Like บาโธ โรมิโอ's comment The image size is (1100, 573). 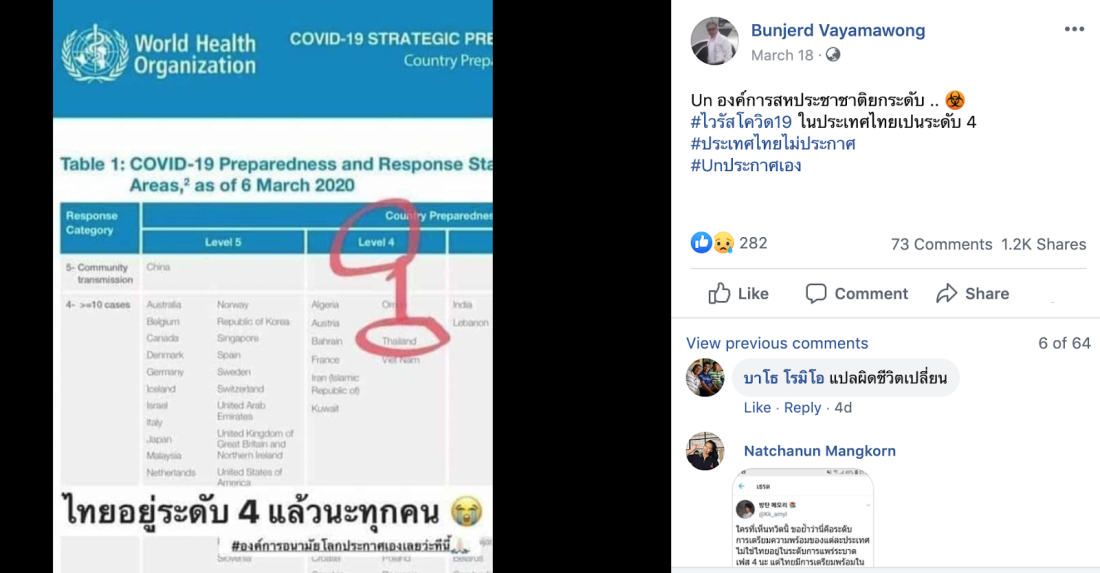coord(757,407)
